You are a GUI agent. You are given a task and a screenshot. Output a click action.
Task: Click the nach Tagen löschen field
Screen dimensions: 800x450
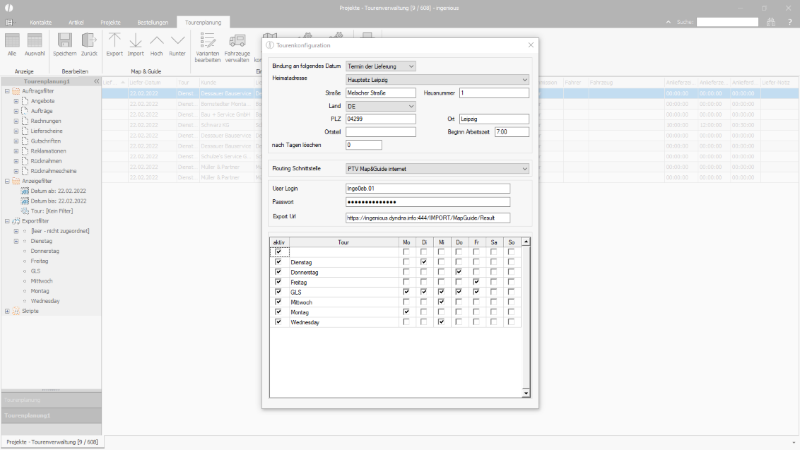point(364,145)
